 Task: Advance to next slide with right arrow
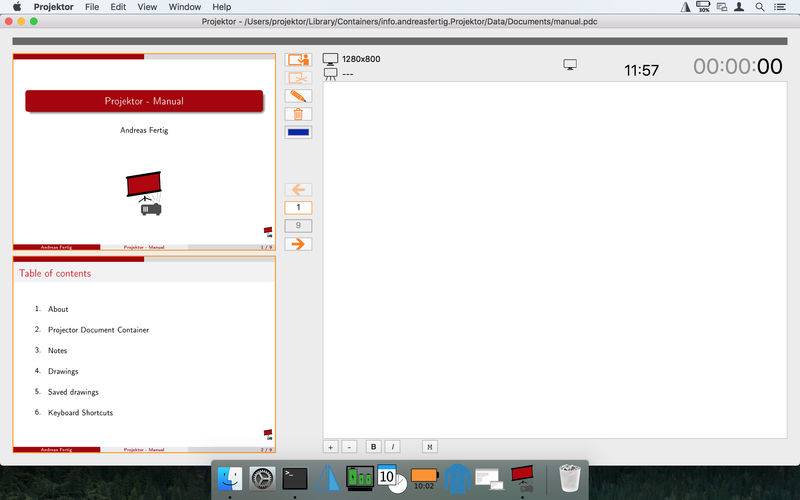coord(298,244)
